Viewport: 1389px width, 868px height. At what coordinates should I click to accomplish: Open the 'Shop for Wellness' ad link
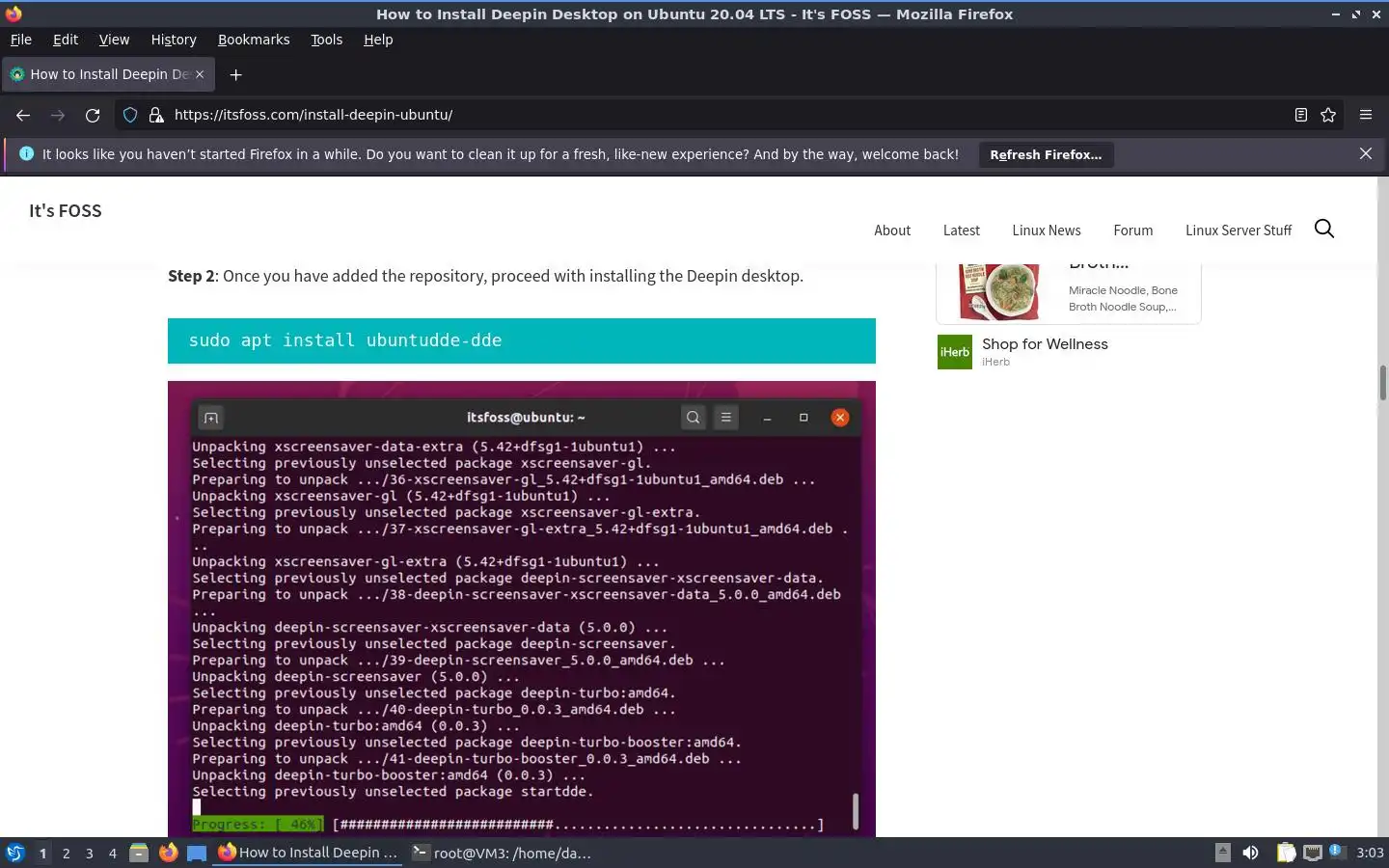[x=1045, y=344]
